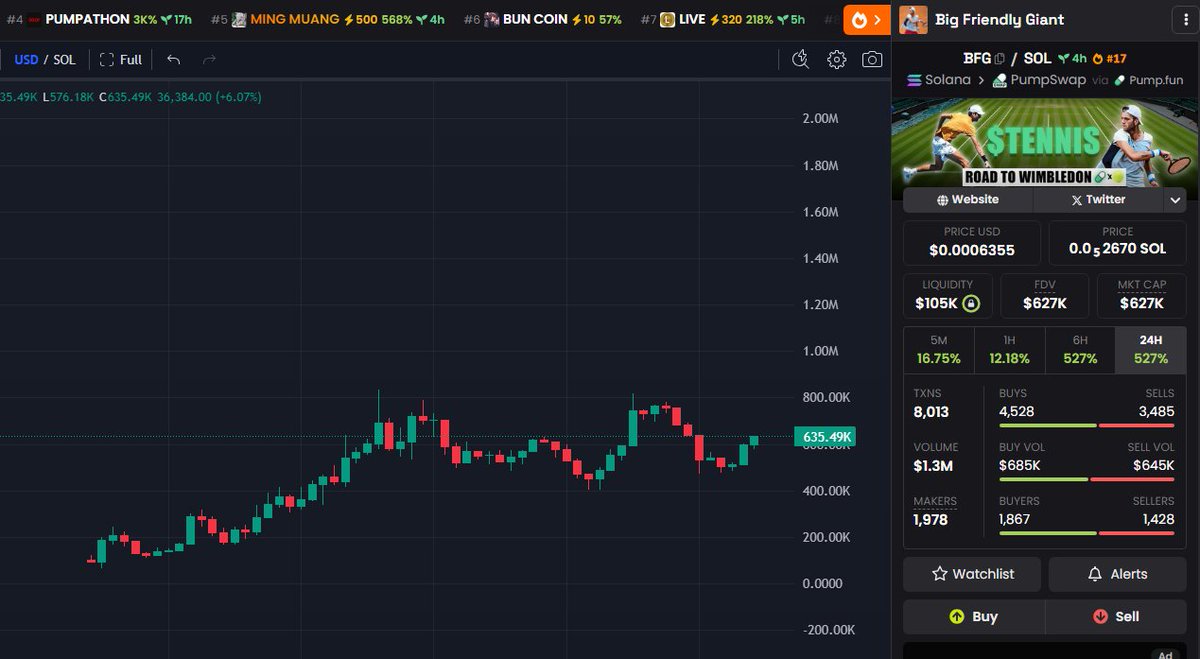This screenshot has width=1200, height=659.
Task: Open the chart settings gear
Action: pyautogui.click(x=837, y=59)
